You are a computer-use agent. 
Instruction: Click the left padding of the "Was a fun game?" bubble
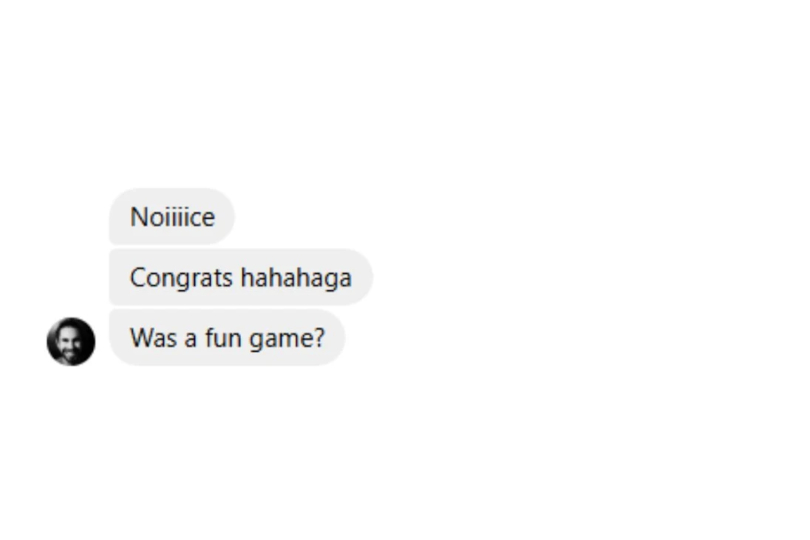(119, 337)
